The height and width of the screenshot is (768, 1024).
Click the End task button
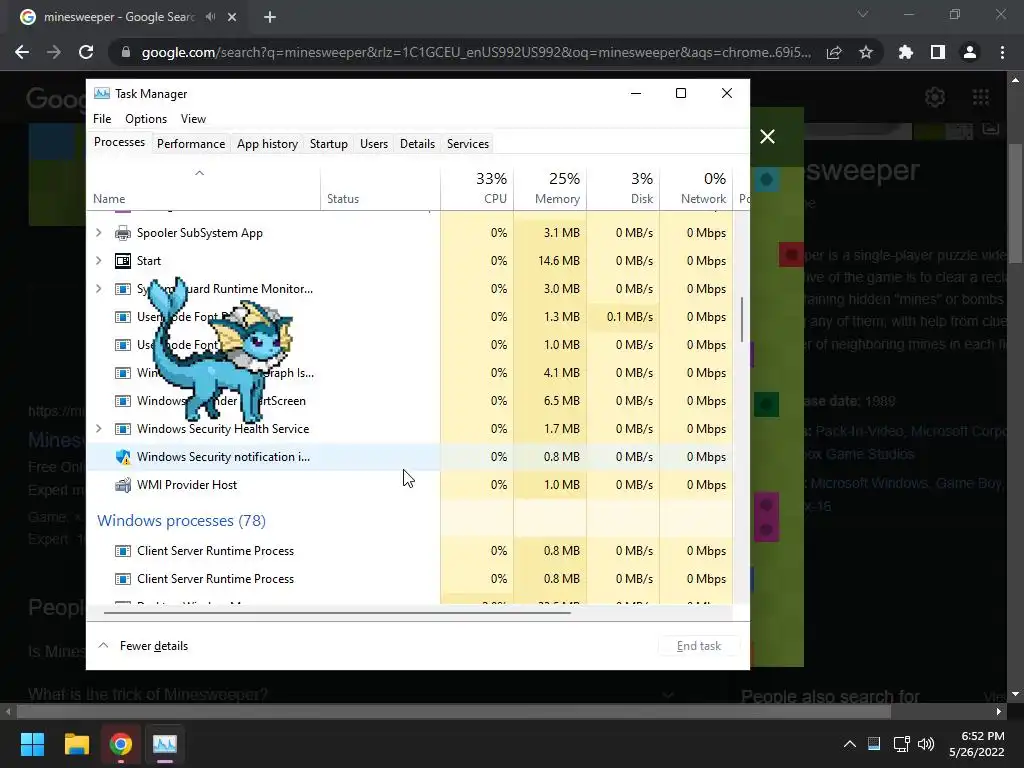[x=699, y=646]
